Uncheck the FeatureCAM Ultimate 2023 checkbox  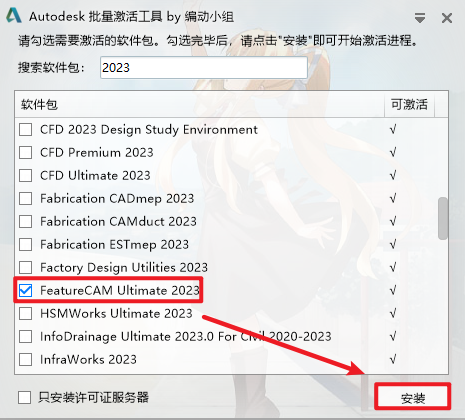pyautogui.click(x=26, y=290)
